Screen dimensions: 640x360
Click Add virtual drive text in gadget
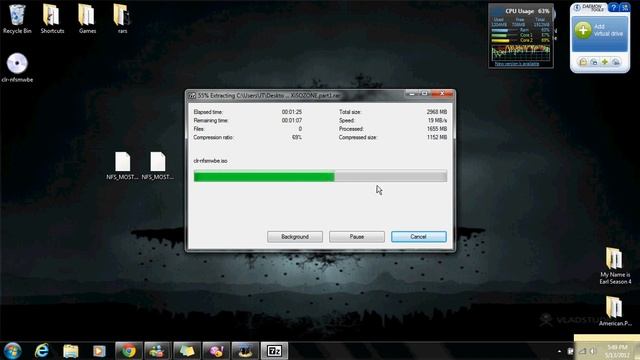tap(608, 30)
